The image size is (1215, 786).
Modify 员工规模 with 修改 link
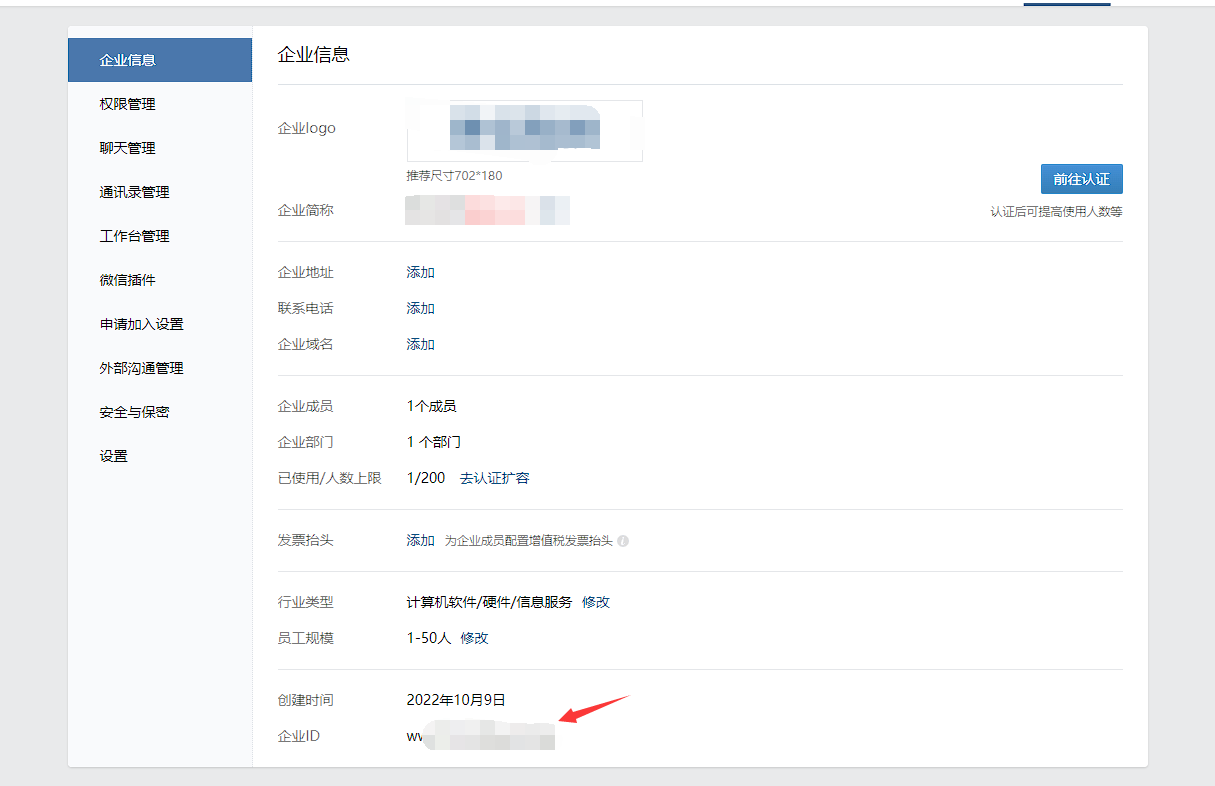474,638
